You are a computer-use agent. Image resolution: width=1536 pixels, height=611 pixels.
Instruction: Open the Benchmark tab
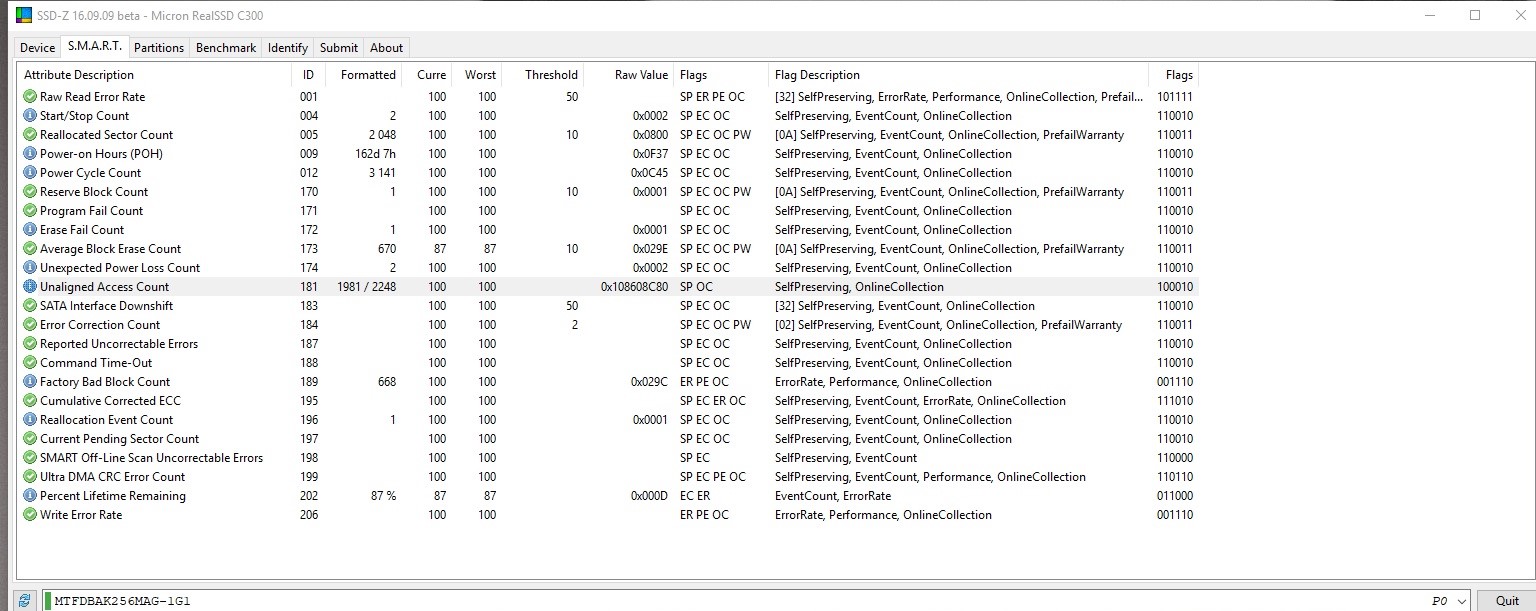[226, 48]
